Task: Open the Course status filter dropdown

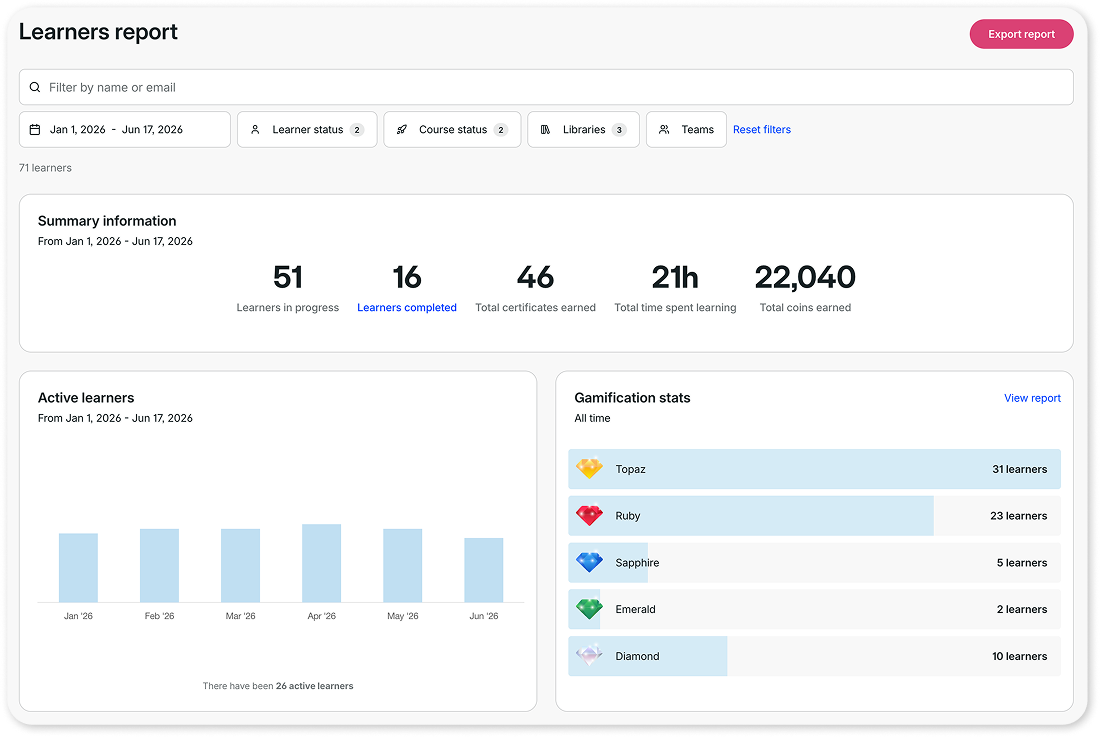Action: 452,129
